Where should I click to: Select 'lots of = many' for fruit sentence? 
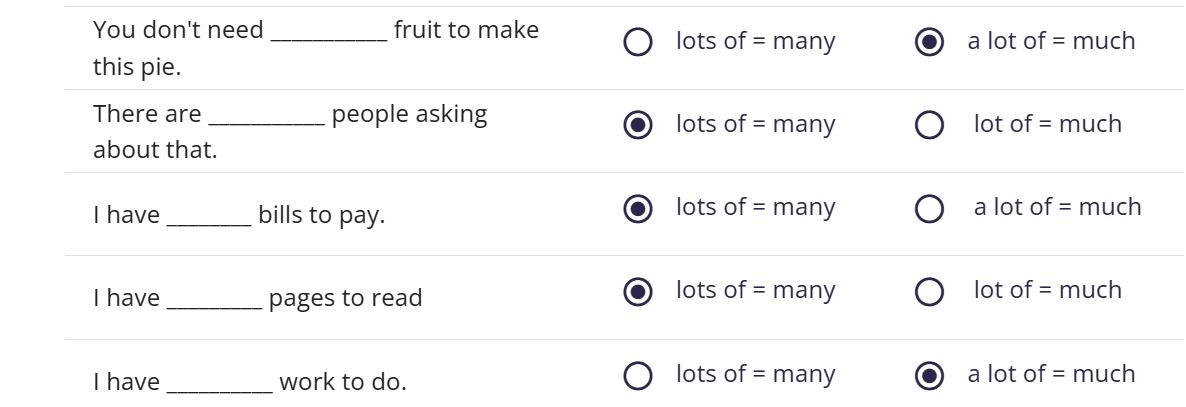tap(638, 42)
